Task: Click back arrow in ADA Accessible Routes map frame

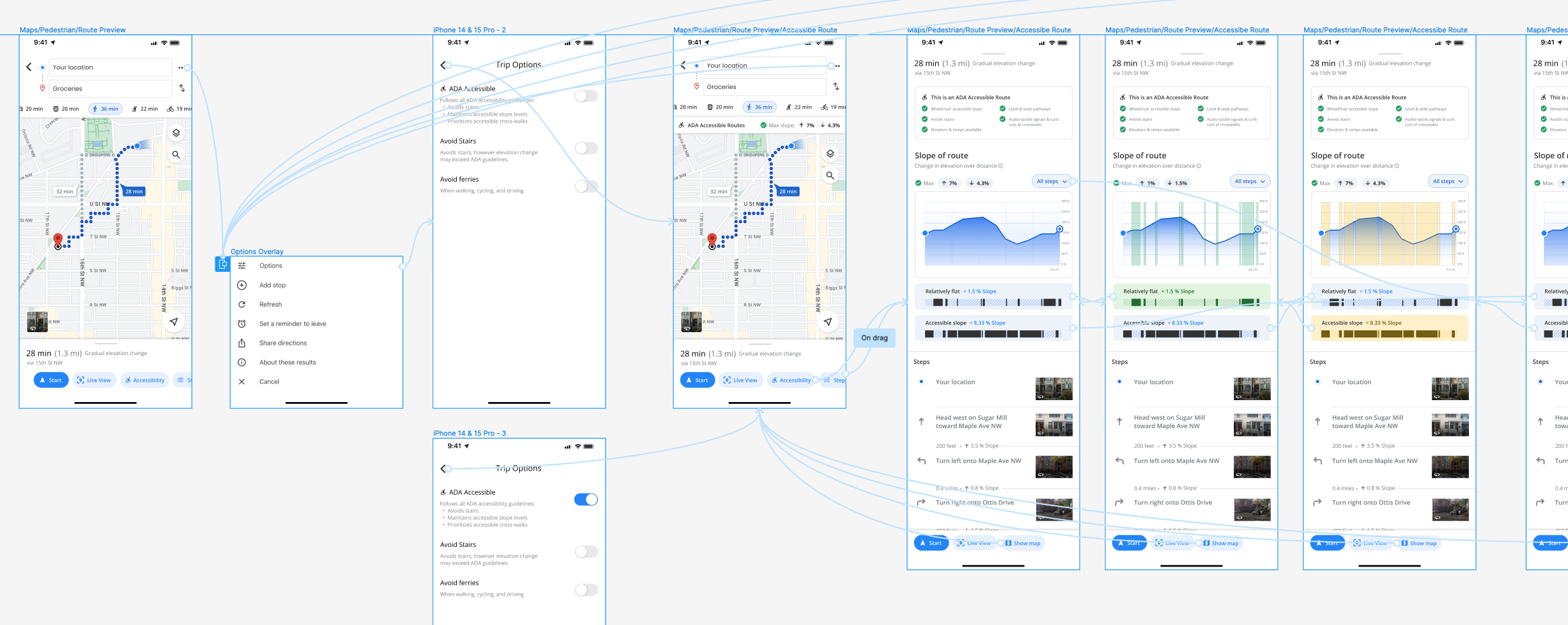Action: pyautogui.click(x=683, y=65)
